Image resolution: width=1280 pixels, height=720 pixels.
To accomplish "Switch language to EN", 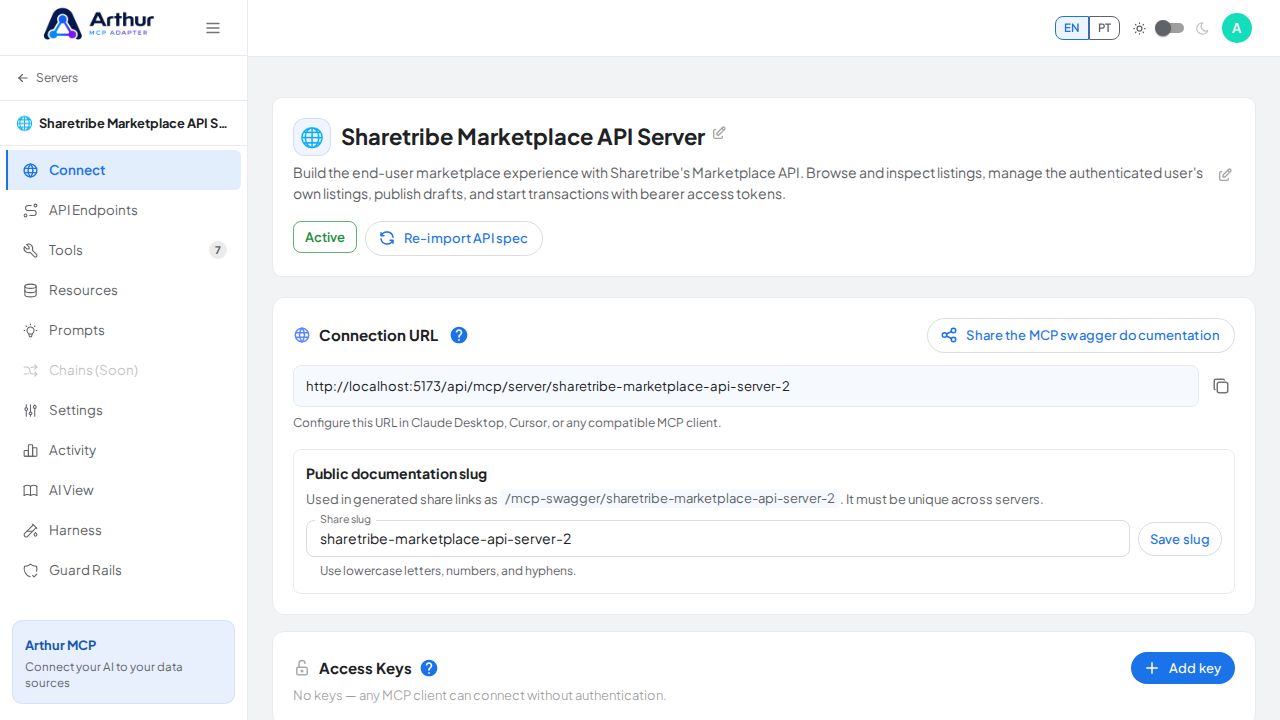I will 1072,28.
